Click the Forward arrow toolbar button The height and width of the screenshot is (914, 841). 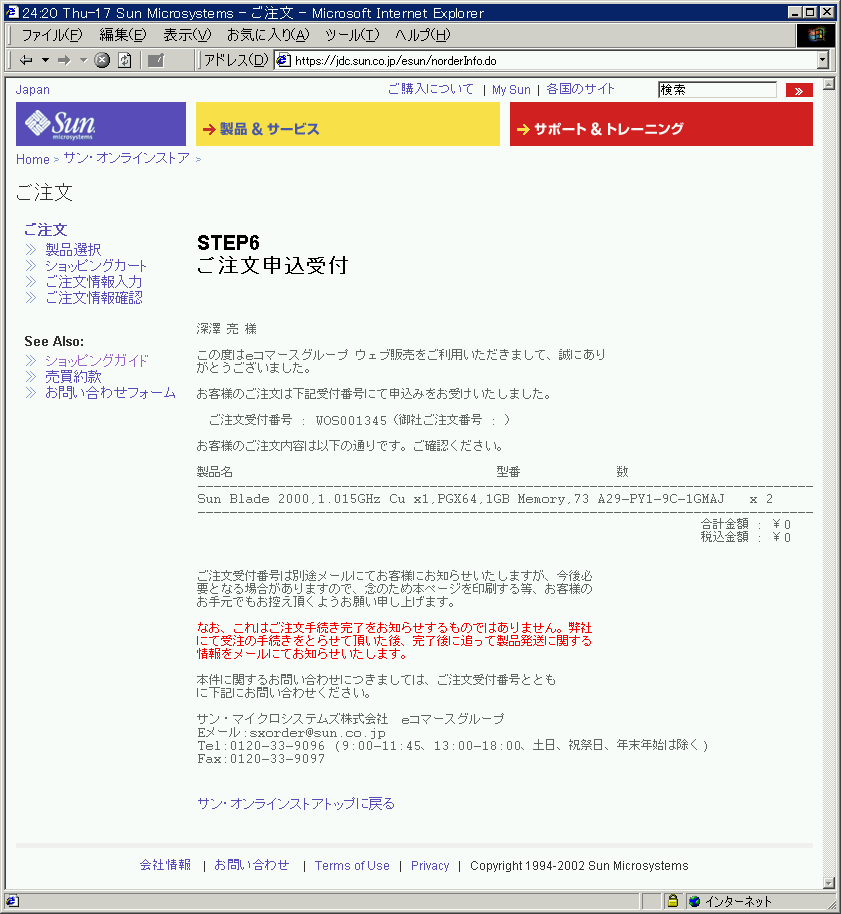click(x=64, y=60)
